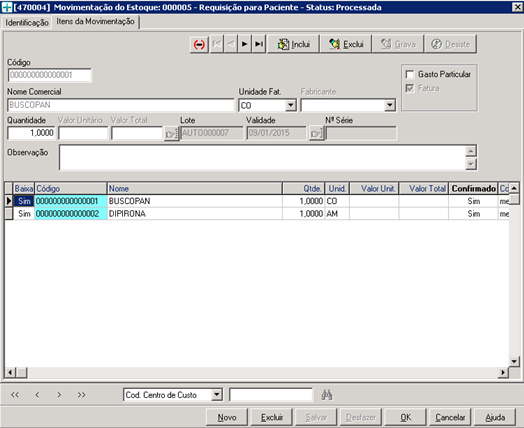Screen dimensions: 524x428
Task: Open the Unidade Fat. dropdown
Action: [x=291, y=106]
